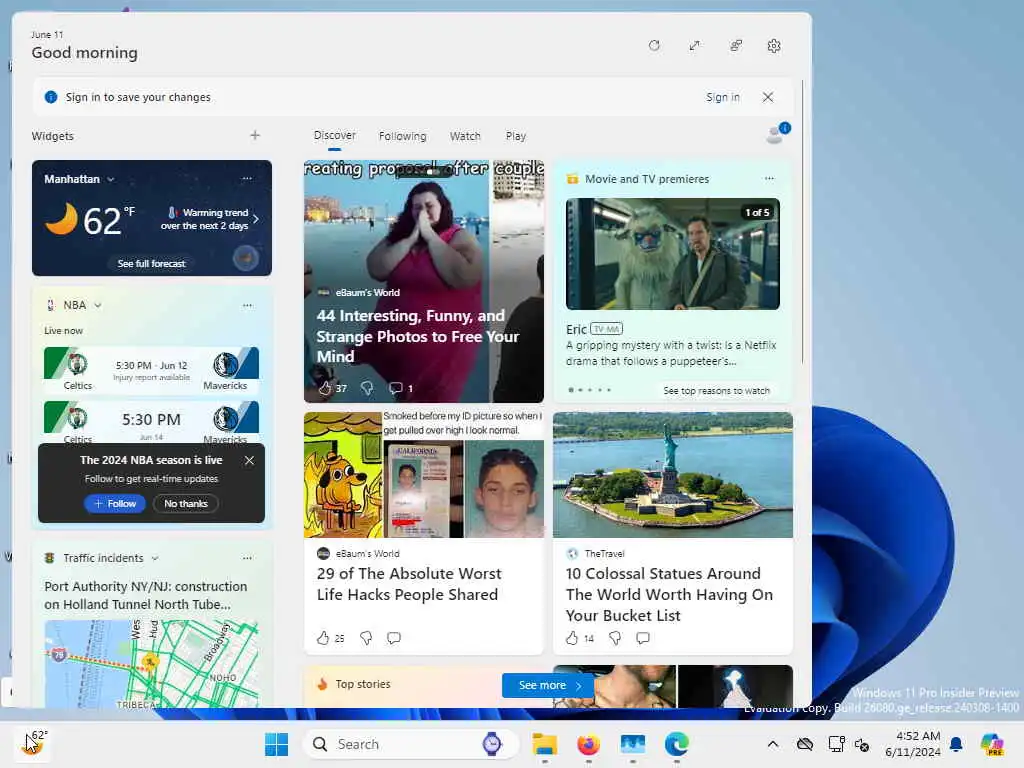
Task: Open 29 Absolute Worst Life Hacks article
Action: click(x=409, y=584)
